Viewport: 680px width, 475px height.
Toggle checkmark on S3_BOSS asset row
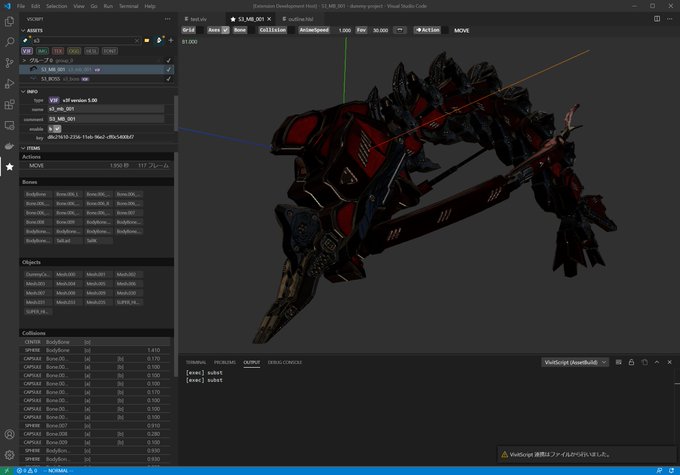(169, 79)
